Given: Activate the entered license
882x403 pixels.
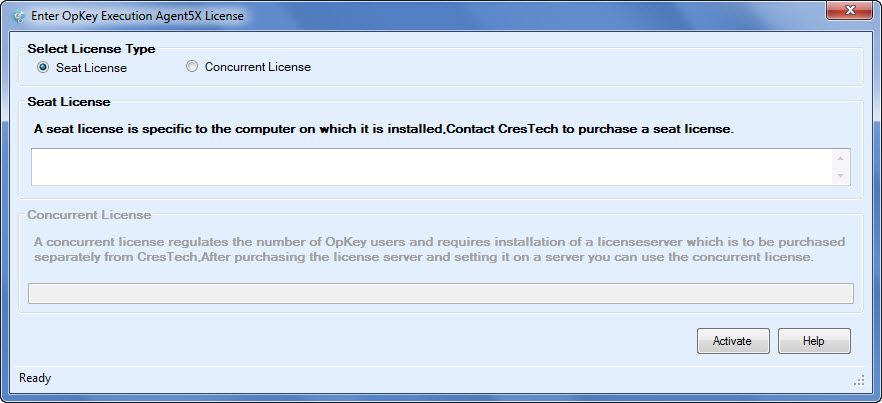Looking at the screenshot, I should (x=733, y=341).
